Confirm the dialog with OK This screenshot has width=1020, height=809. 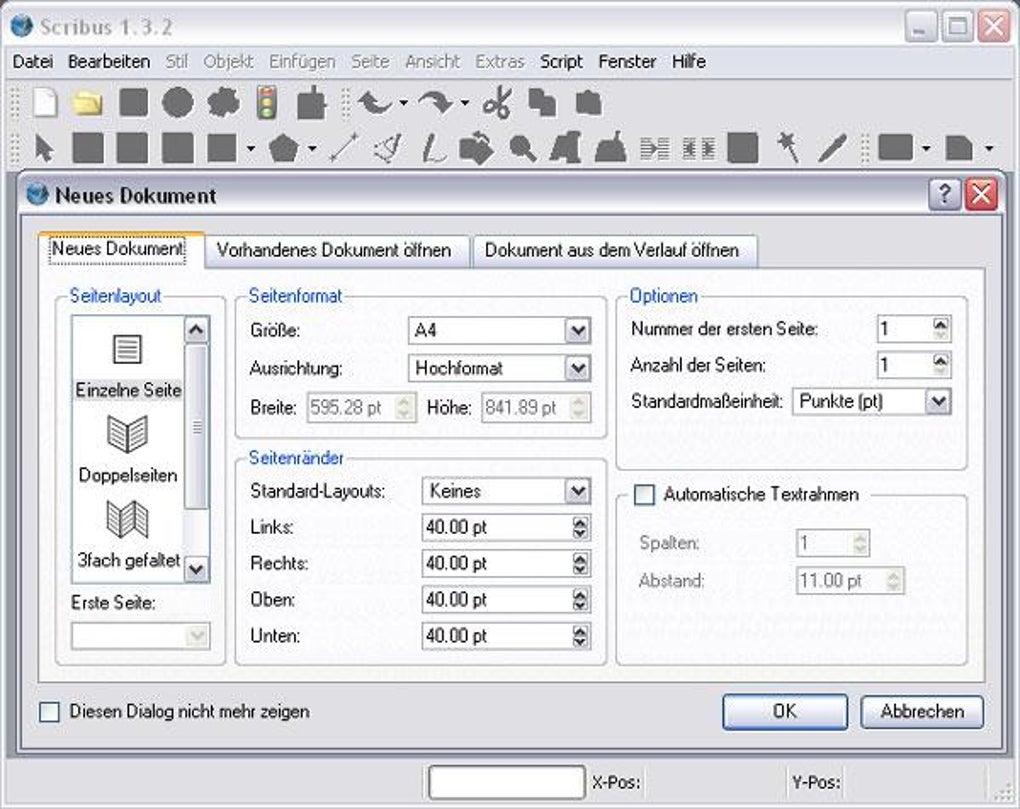pyautogui.click(x=784, y=712)
